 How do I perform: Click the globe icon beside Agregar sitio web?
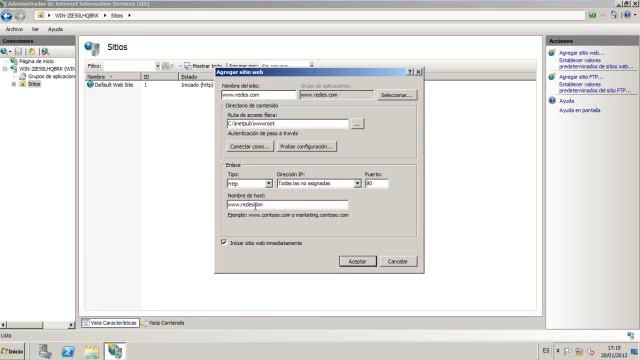[x=552, y=53]
